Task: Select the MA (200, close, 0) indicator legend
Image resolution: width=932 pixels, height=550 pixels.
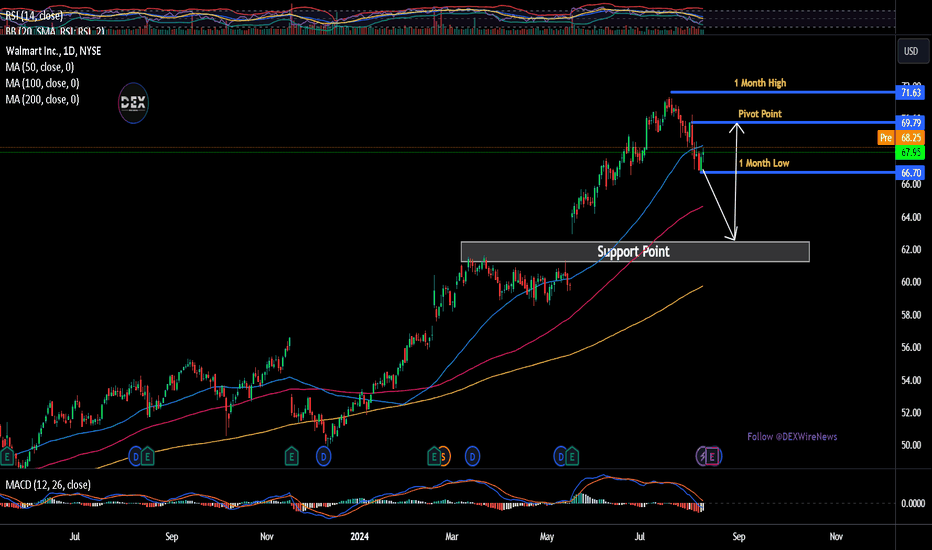Action: pos(42,99)
